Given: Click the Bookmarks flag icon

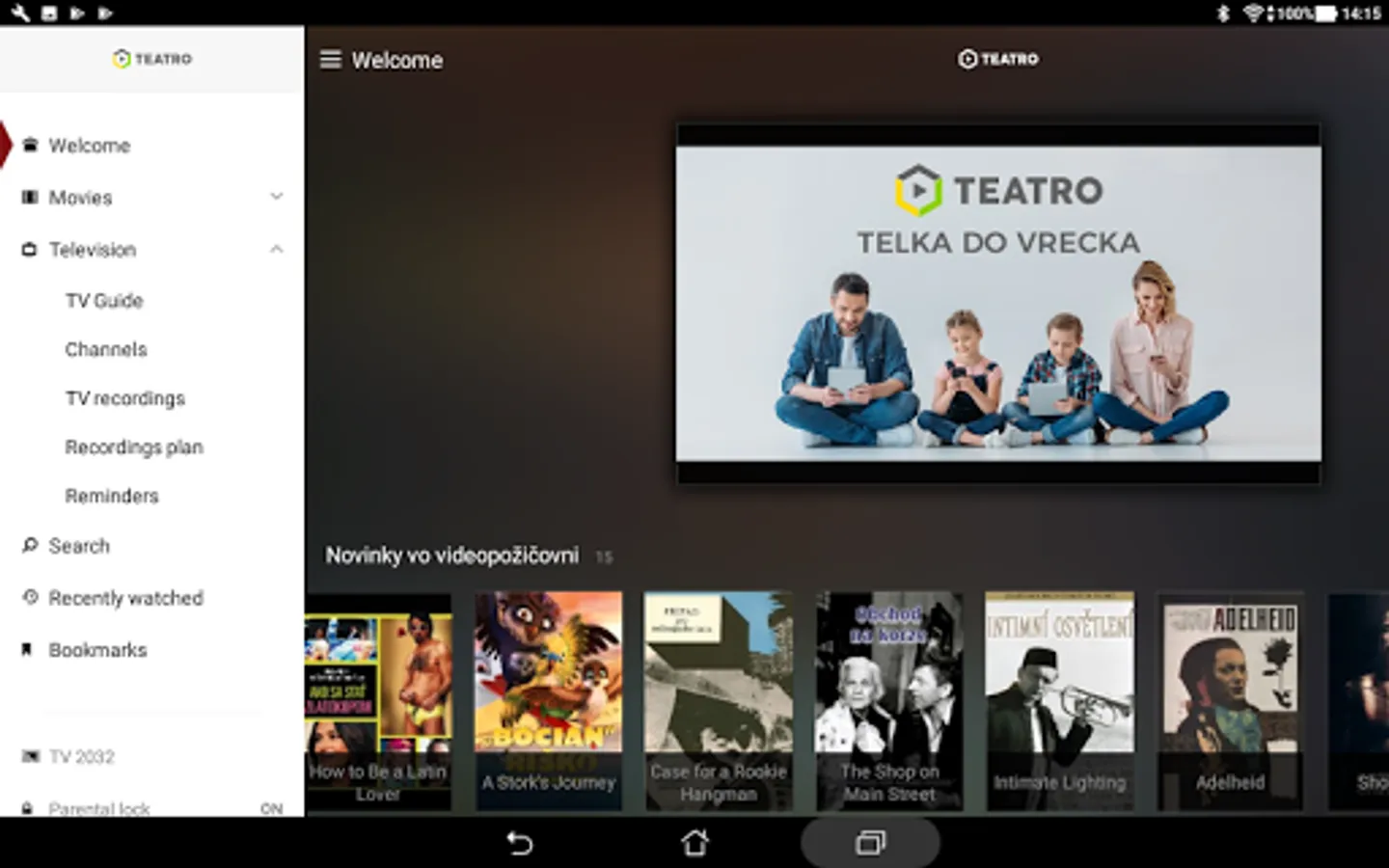Looking at the screenshot, I should (28, 650).
